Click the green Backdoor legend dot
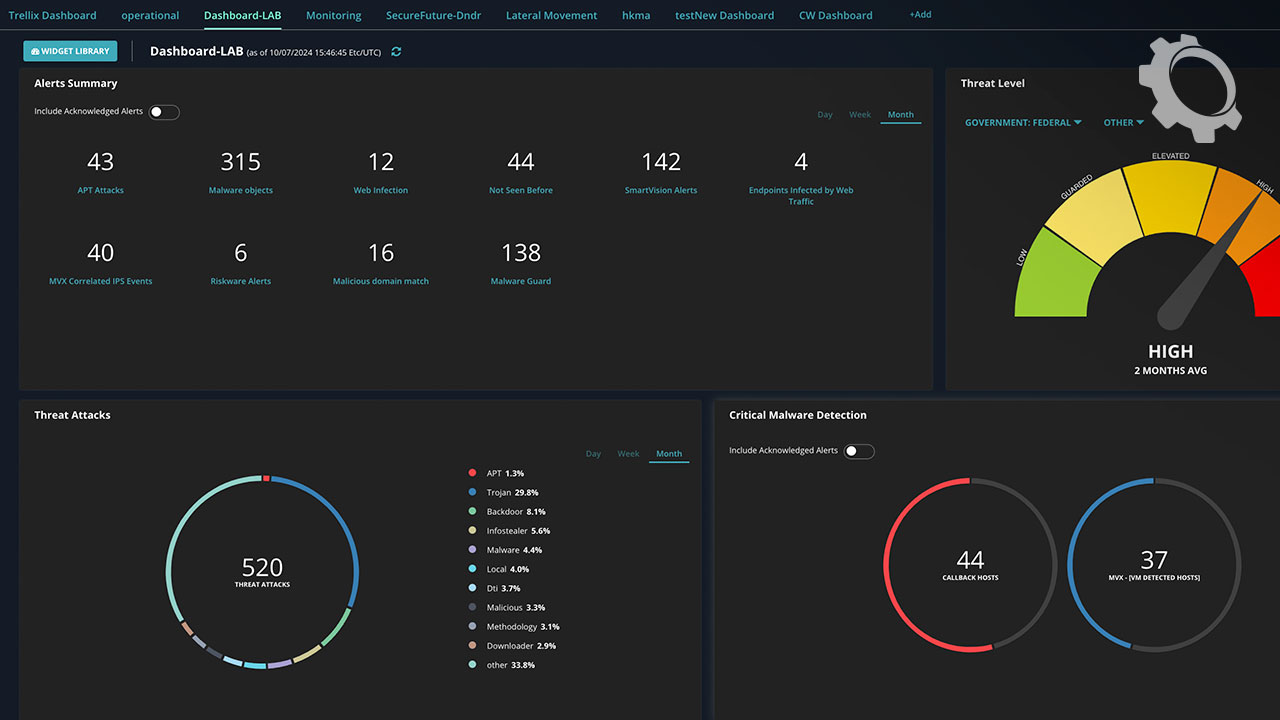This screenshot has width=1280, height=720. (x=472, y=511)
